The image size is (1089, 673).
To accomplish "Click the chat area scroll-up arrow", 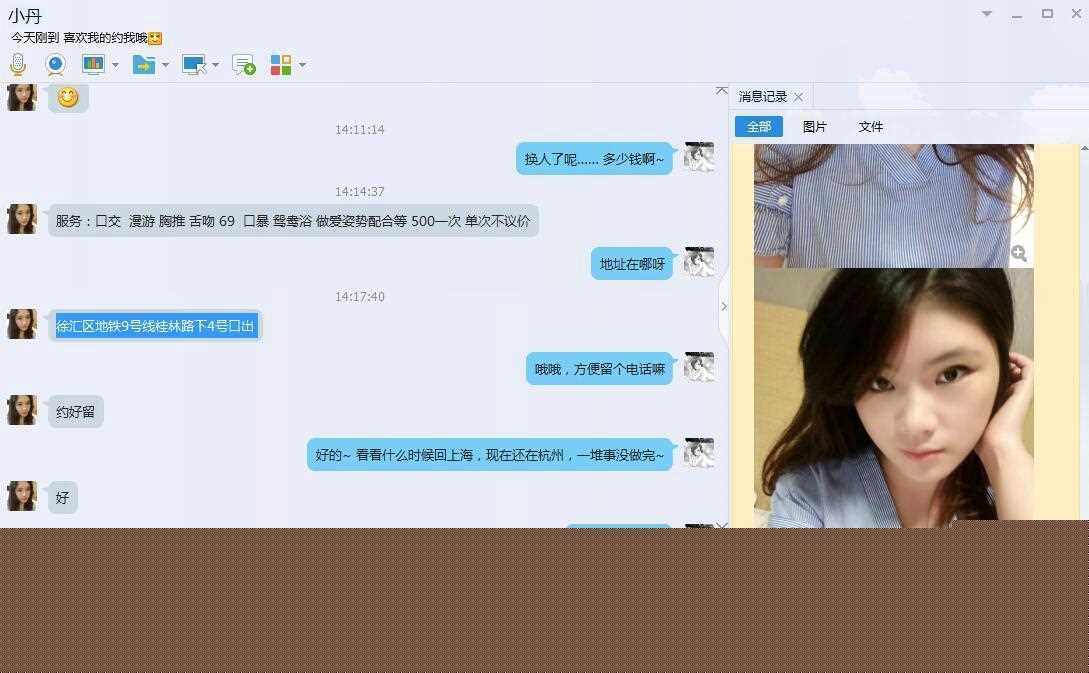I will click(x=722, y=90).
